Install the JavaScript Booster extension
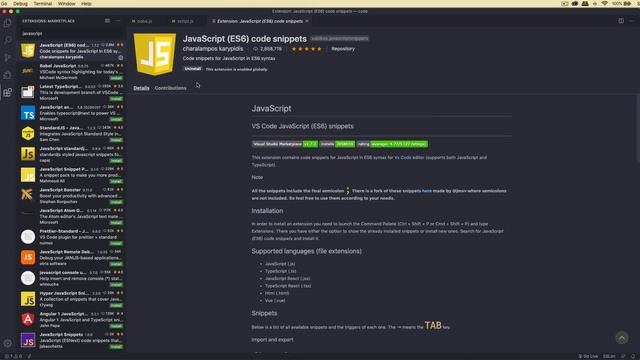640x360 pixels. (116, 202)
